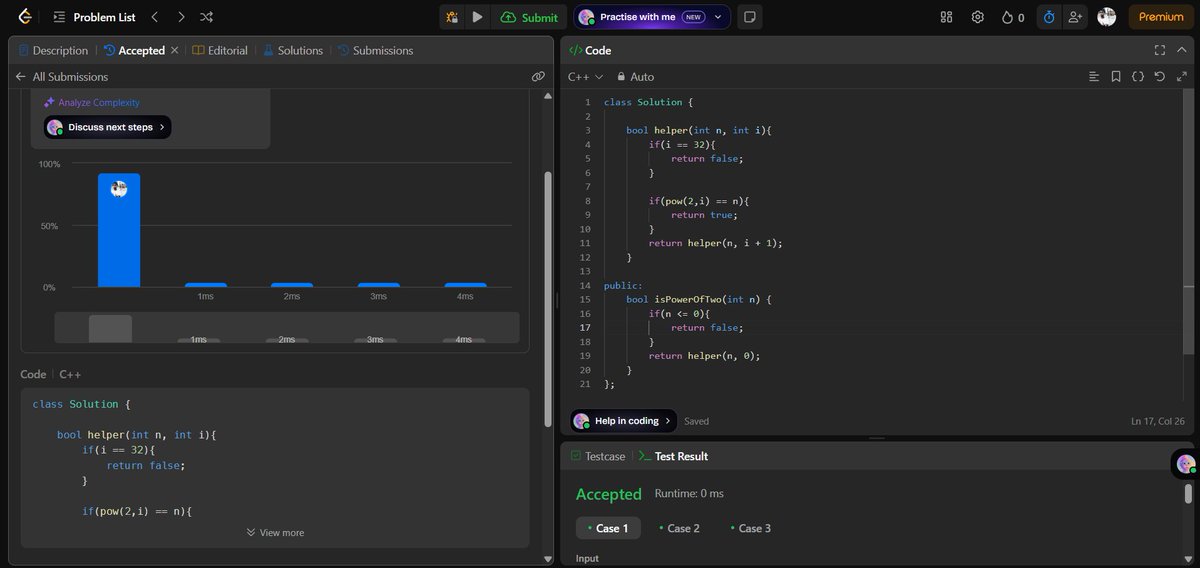Click Discuss next steps button
The image size is (1200, 568).
(107, 127)
